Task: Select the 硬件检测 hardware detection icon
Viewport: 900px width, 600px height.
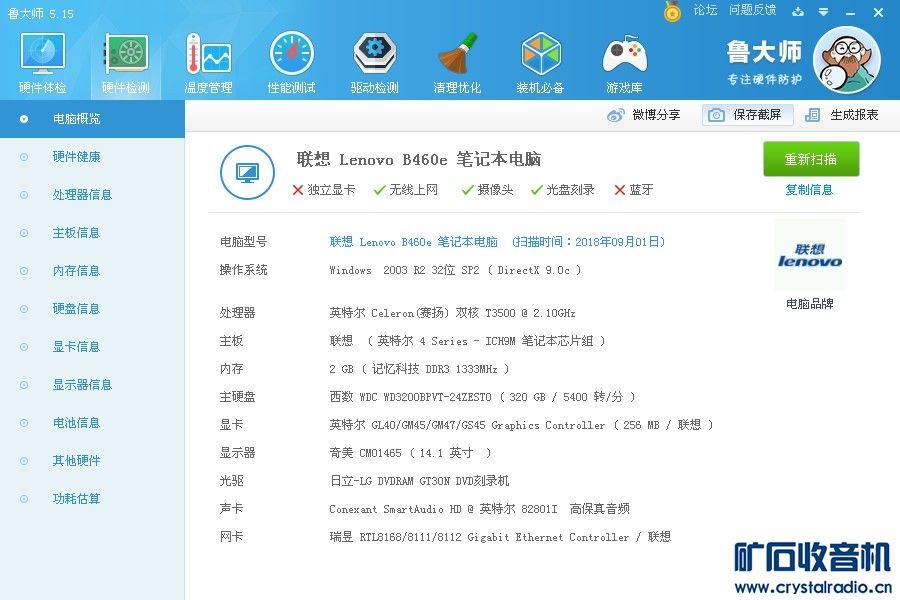Action: pos(126,63)
